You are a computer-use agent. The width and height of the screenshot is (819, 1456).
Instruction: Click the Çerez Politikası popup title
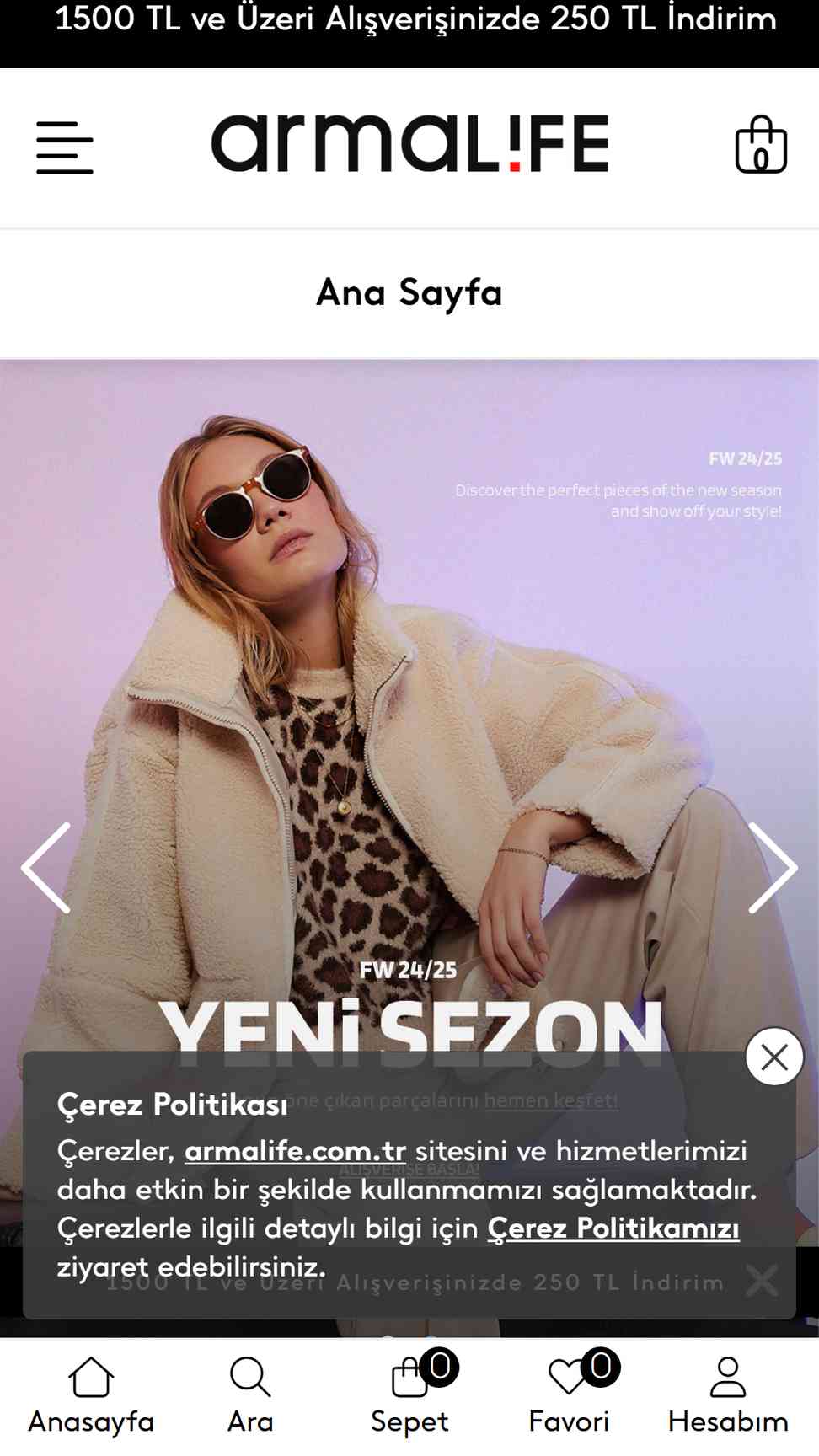point(173,1104)
